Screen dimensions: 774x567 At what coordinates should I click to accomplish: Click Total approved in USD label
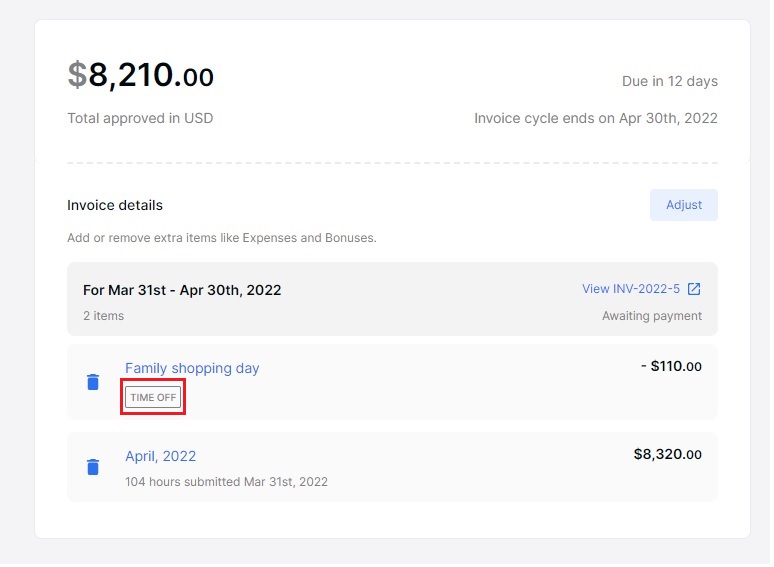click(x=140, y=118)
